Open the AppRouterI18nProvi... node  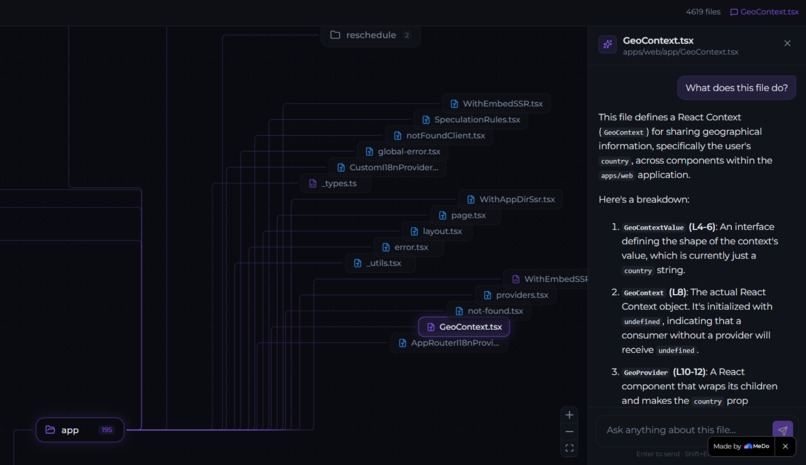tap(449, 343)
